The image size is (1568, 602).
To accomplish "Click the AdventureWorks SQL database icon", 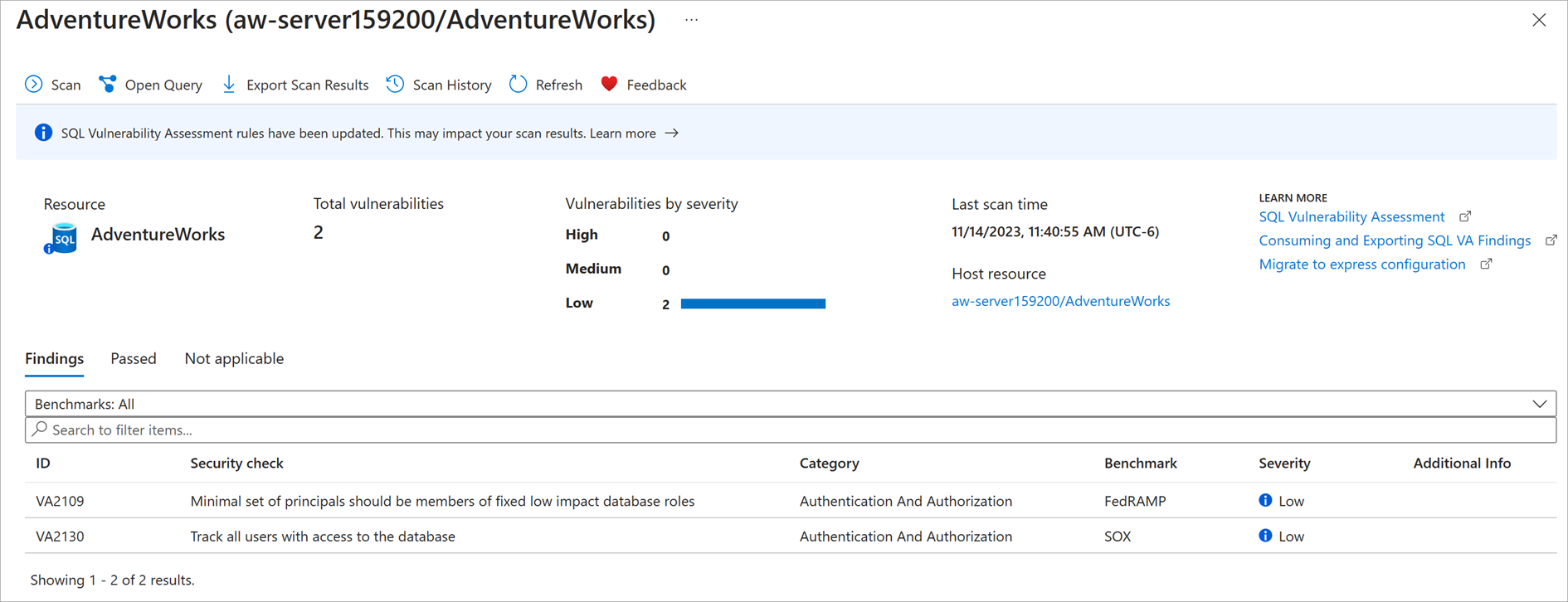I will tap(61, 238).
